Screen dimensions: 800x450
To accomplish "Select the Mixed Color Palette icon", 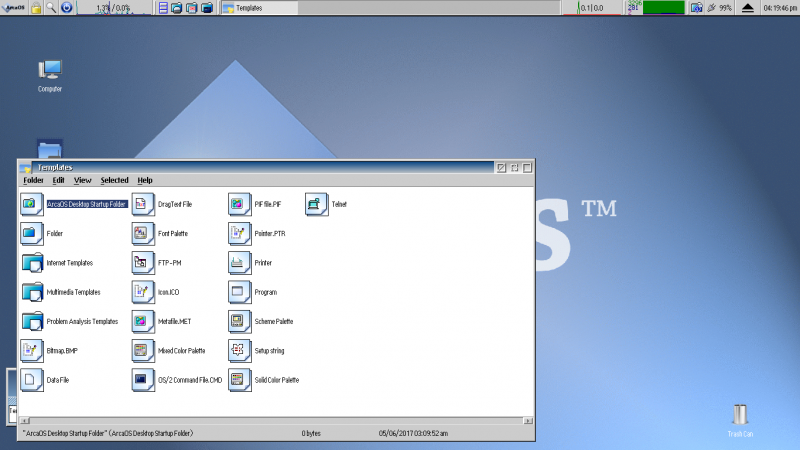I will tap(142, 351).
